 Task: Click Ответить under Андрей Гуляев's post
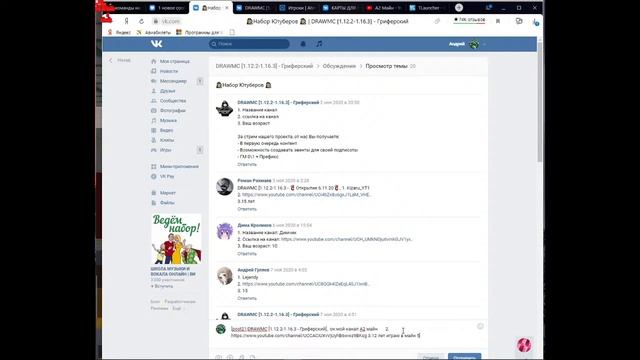247,298
